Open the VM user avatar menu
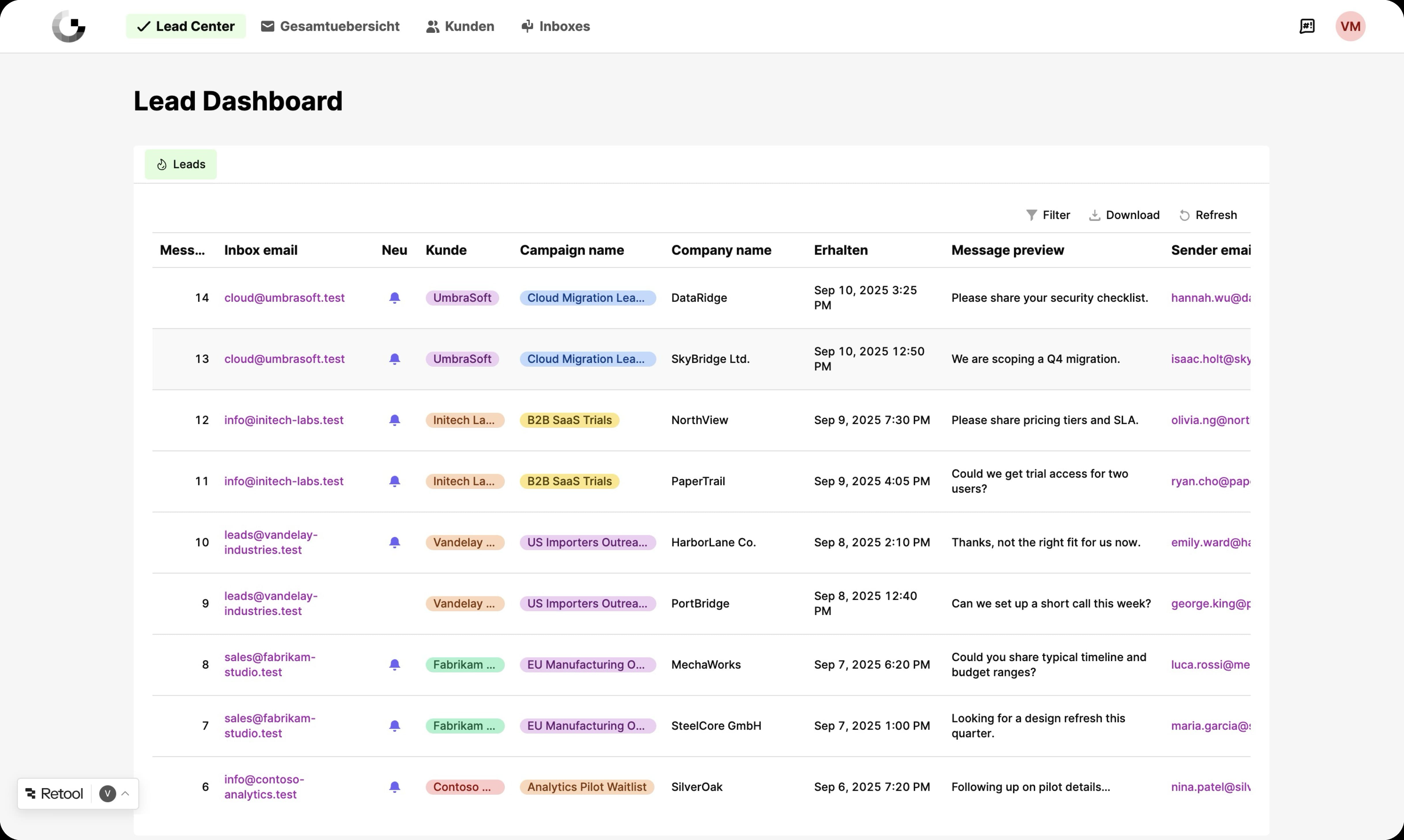 tap(1350, 26)
